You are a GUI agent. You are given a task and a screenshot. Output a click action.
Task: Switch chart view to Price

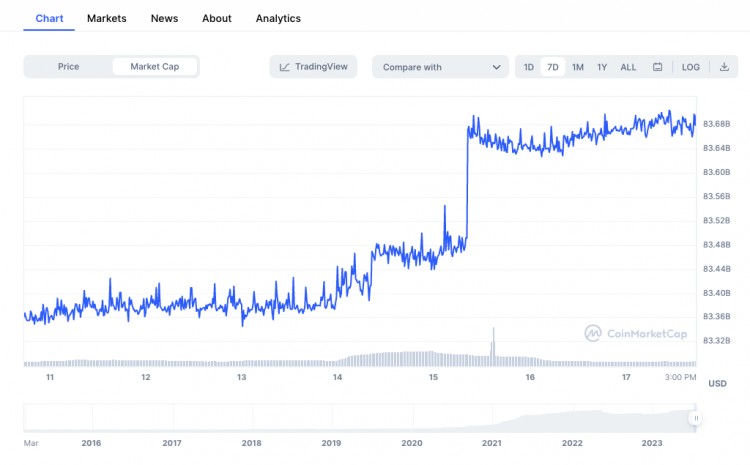[68, 67]
